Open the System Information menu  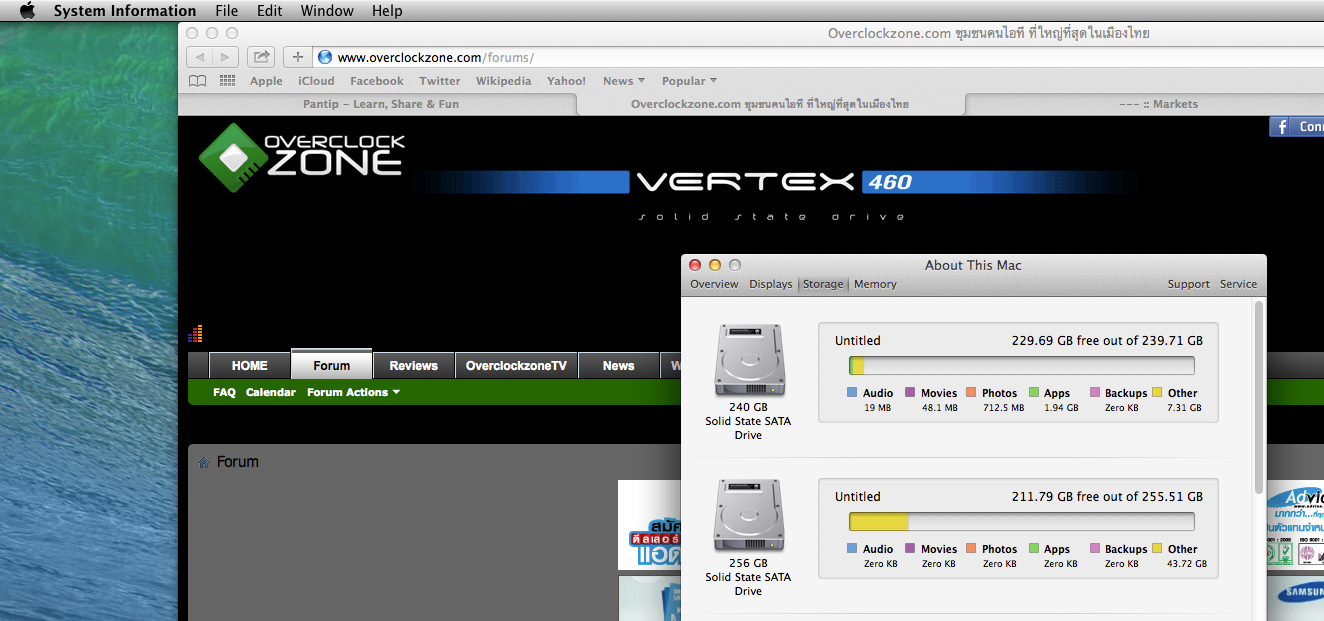[x=125, y=11]
